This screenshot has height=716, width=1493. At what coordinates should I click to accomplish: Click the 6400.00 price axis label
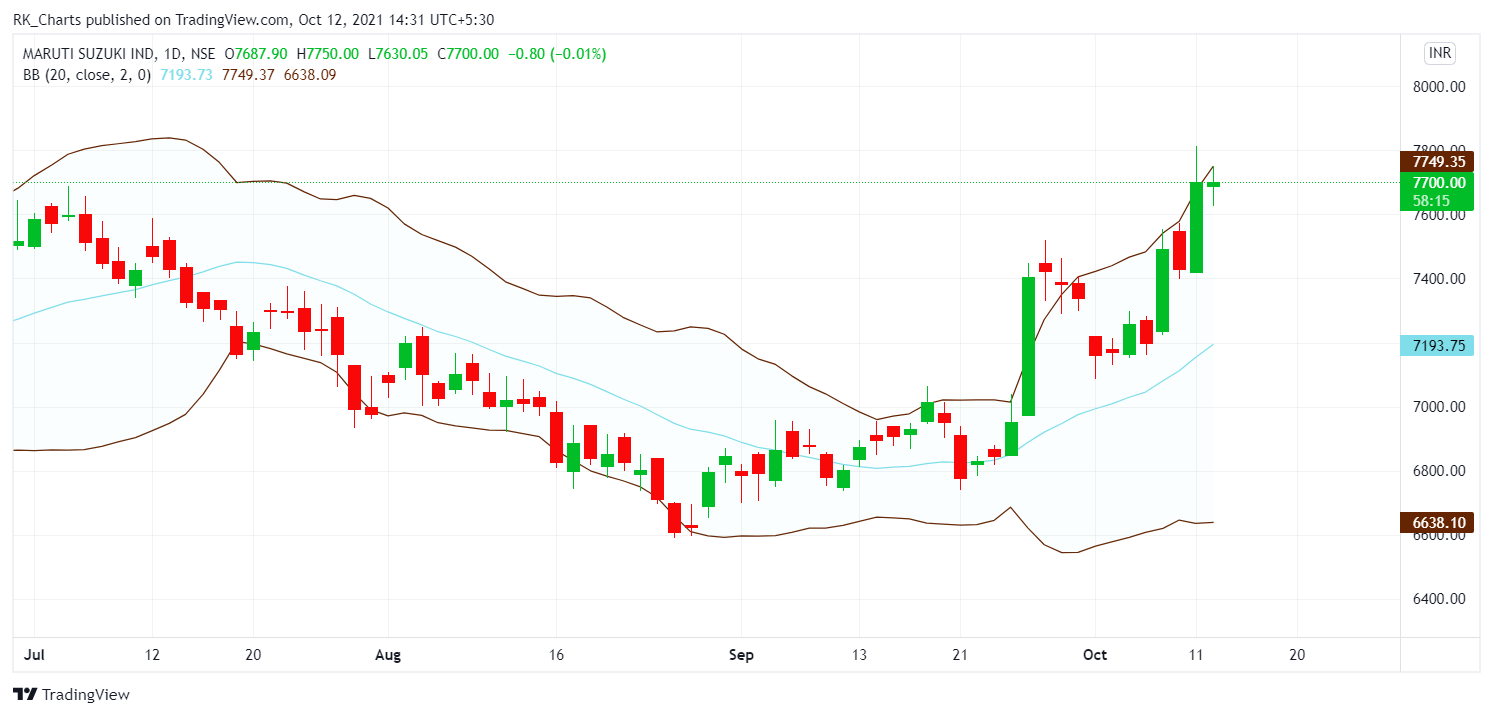click(1439, 599)
